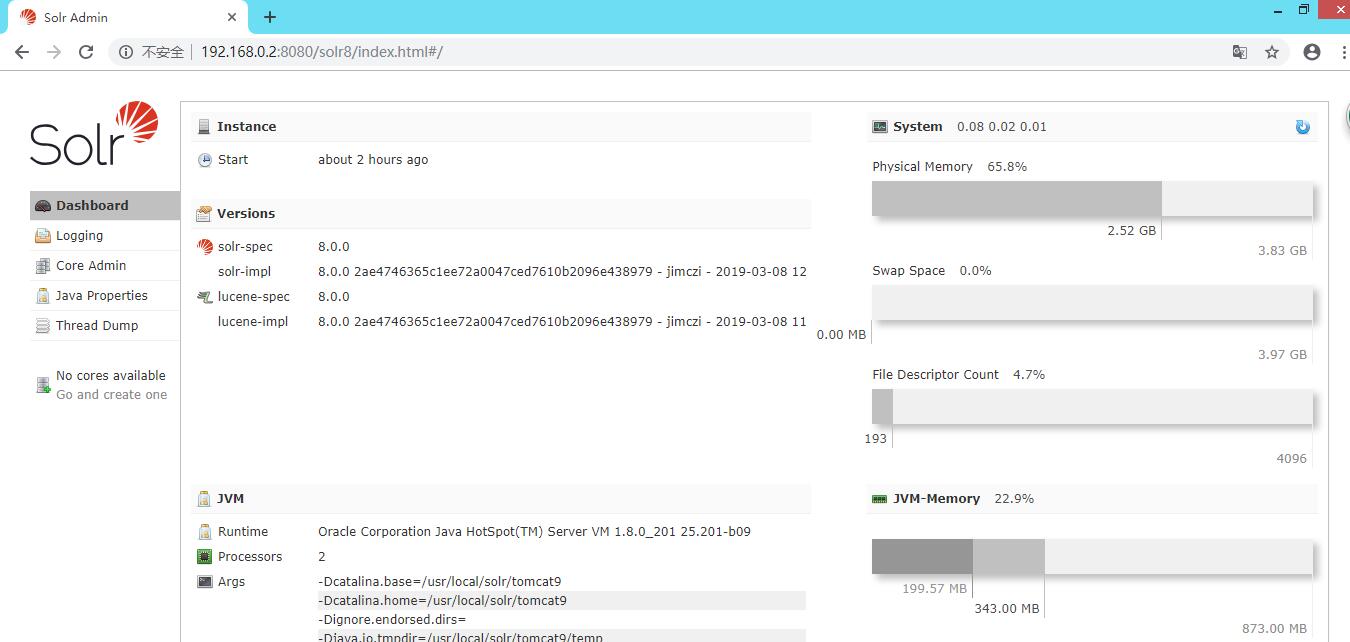Click the File Descriptor Count bar
The height and width of the screenshot is (642, 1350).
1092,407
